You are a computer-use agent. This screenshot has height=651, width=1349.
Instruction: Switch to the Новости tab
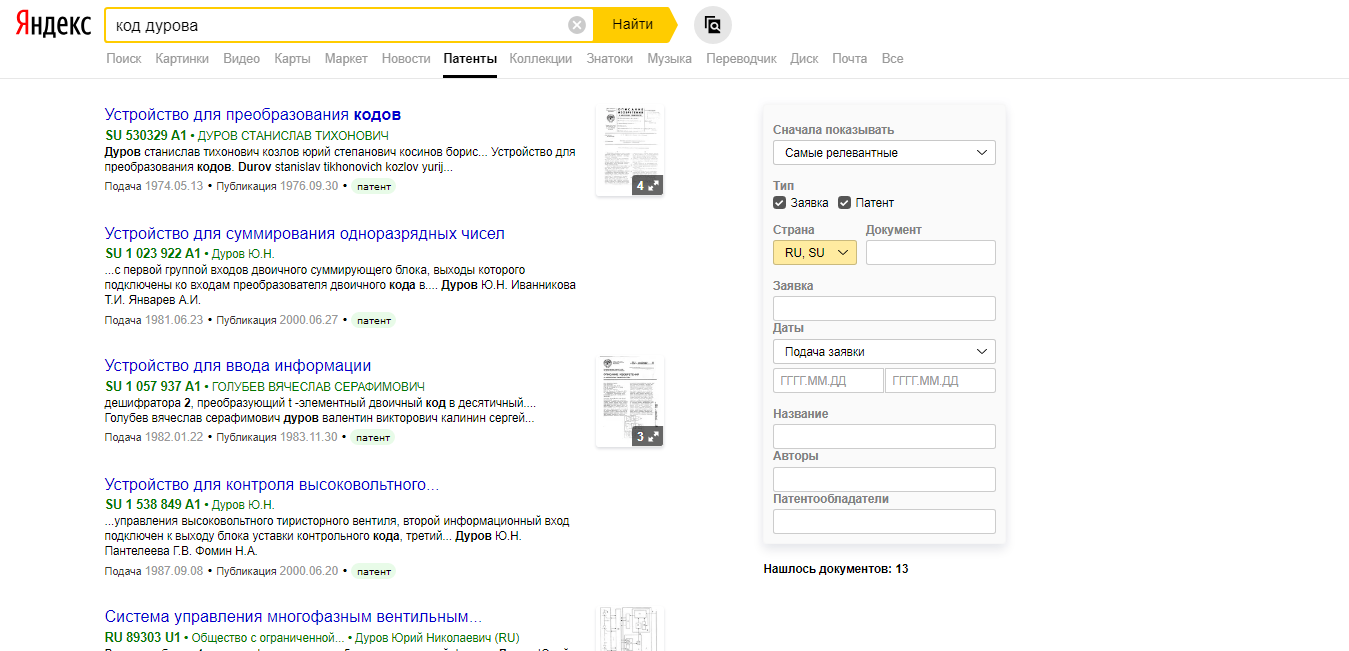click(406, 59)
